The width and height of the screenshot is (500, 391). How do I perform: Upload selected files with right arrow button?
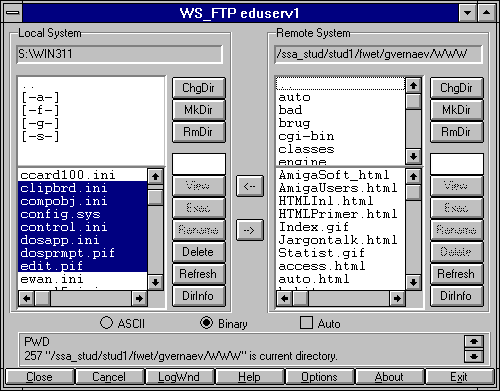click(x=250, y=230)
